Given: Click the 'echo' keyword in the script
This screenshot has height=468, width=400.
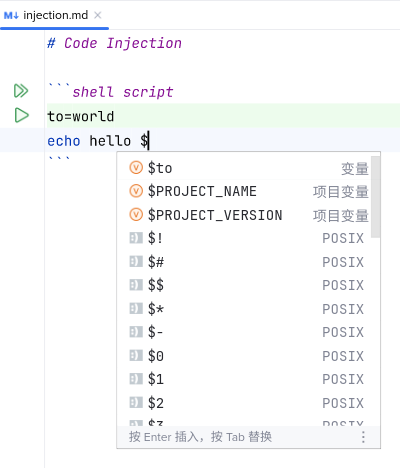Looking at the screenshot, I should 64,141.
